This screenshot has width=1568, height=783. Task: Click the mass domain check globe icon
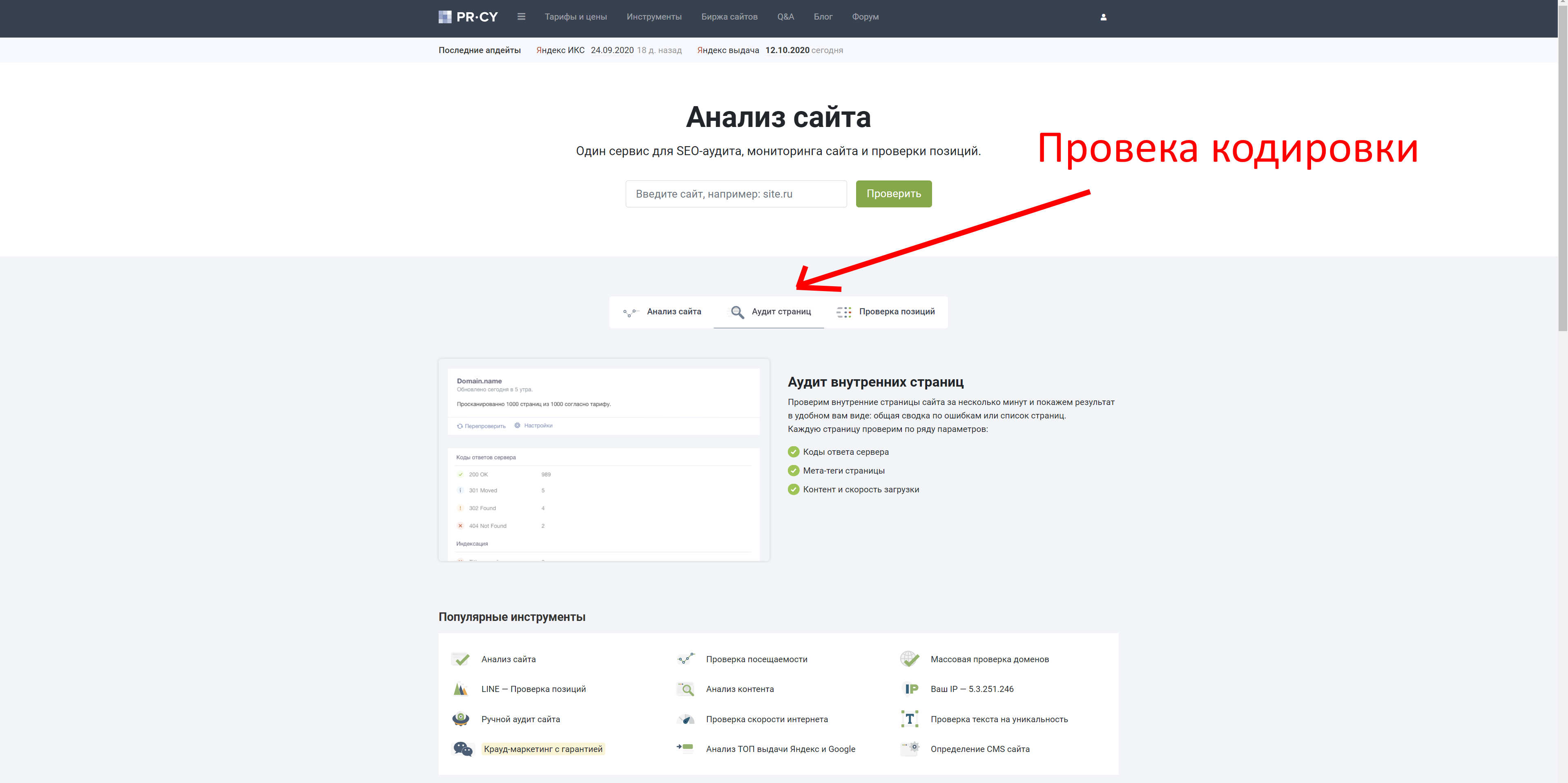910,659
